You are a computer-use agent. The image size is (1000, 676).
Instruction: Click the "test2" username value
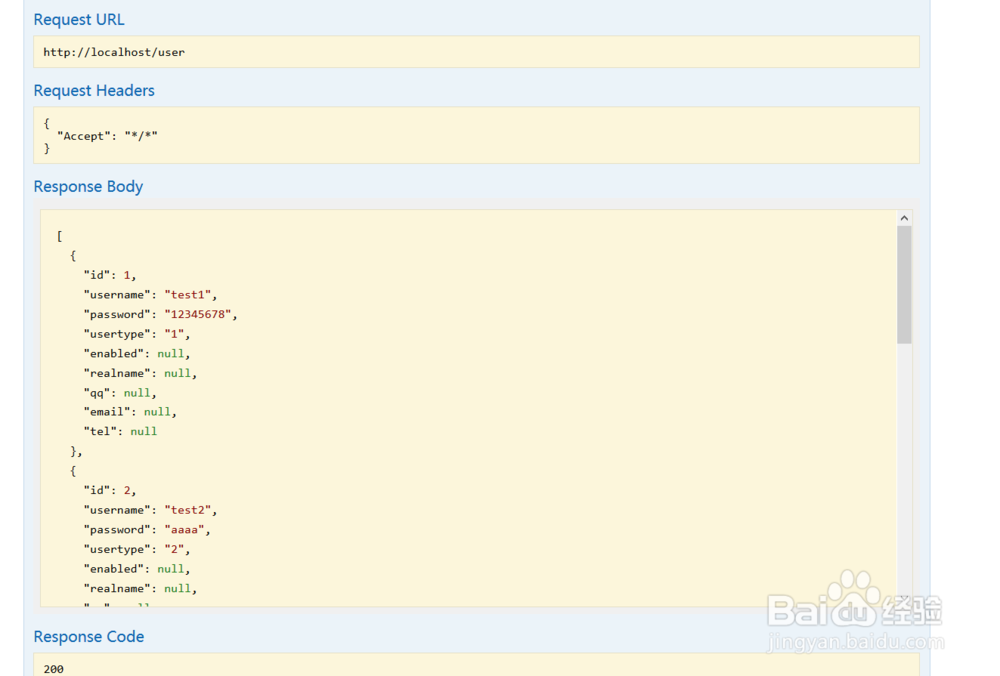click(x=188, y=510)
